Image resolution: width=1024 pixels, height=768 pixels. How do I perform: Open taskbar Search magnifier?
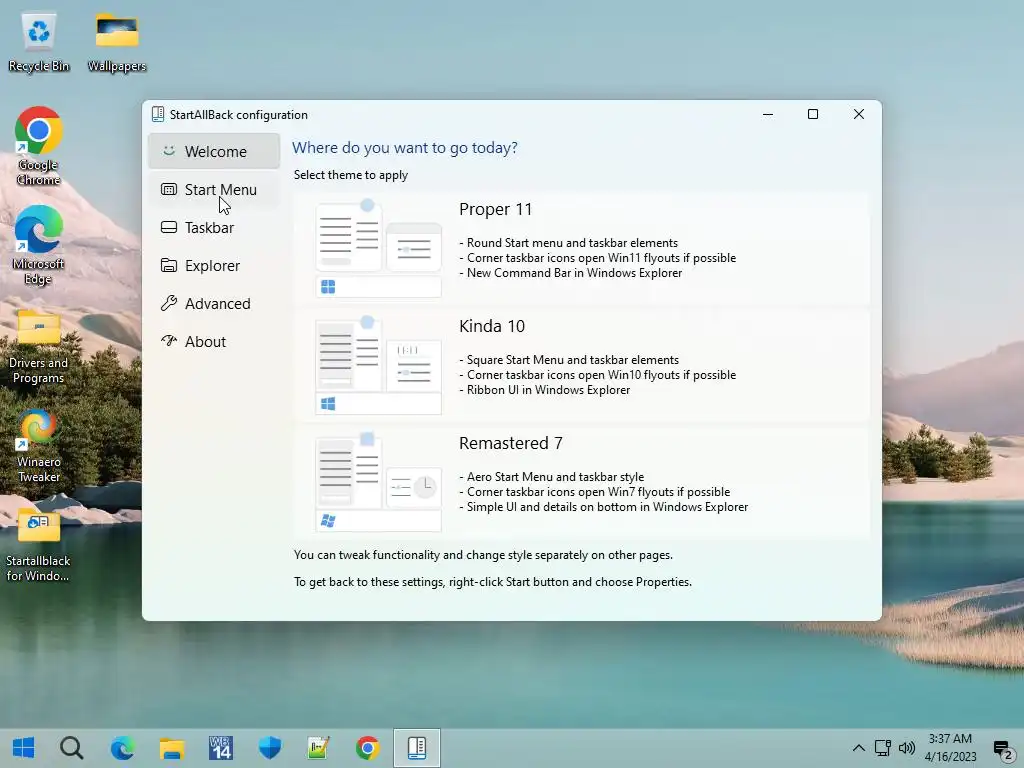click(72, 748)
